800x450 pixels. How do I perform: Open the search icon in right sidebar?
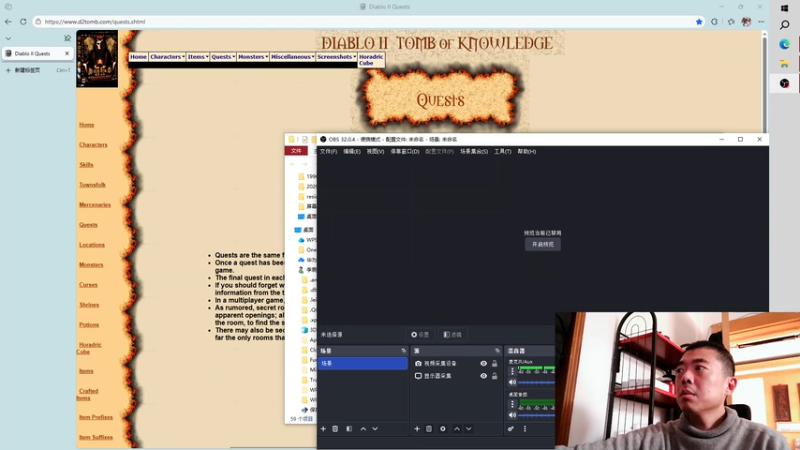point(785,24)
